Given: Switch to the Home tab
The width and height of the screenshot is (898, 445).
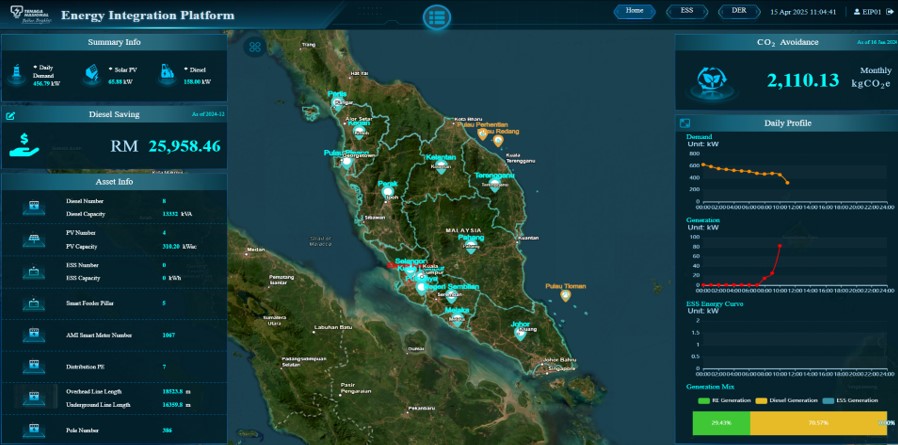Looking at the screenshot, I should pyautogui.click(x=634, y=11).
